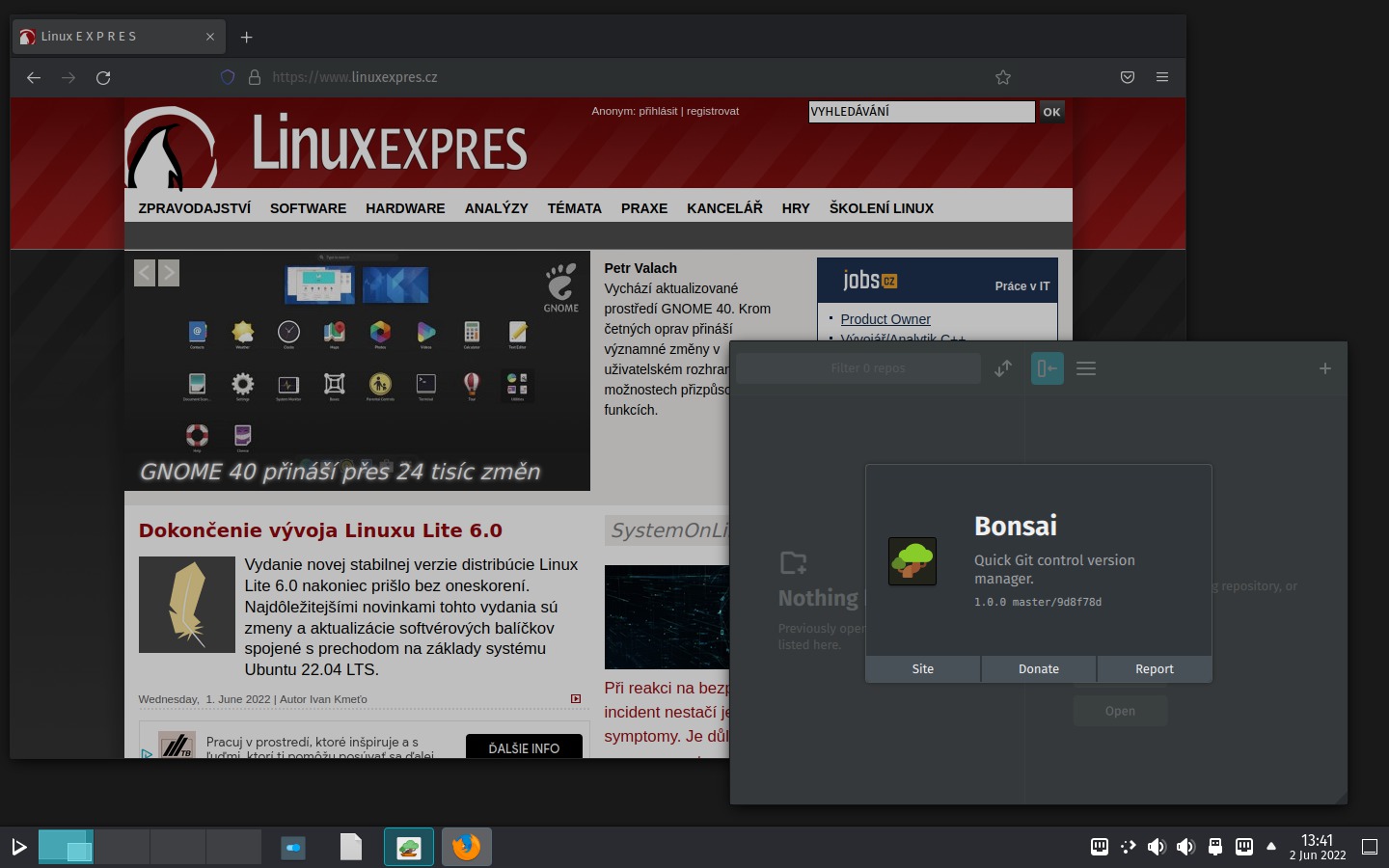The image size is (1389, 868).
Task: Expand the hidden system tray icons
Action: (x=1271, y=847)
